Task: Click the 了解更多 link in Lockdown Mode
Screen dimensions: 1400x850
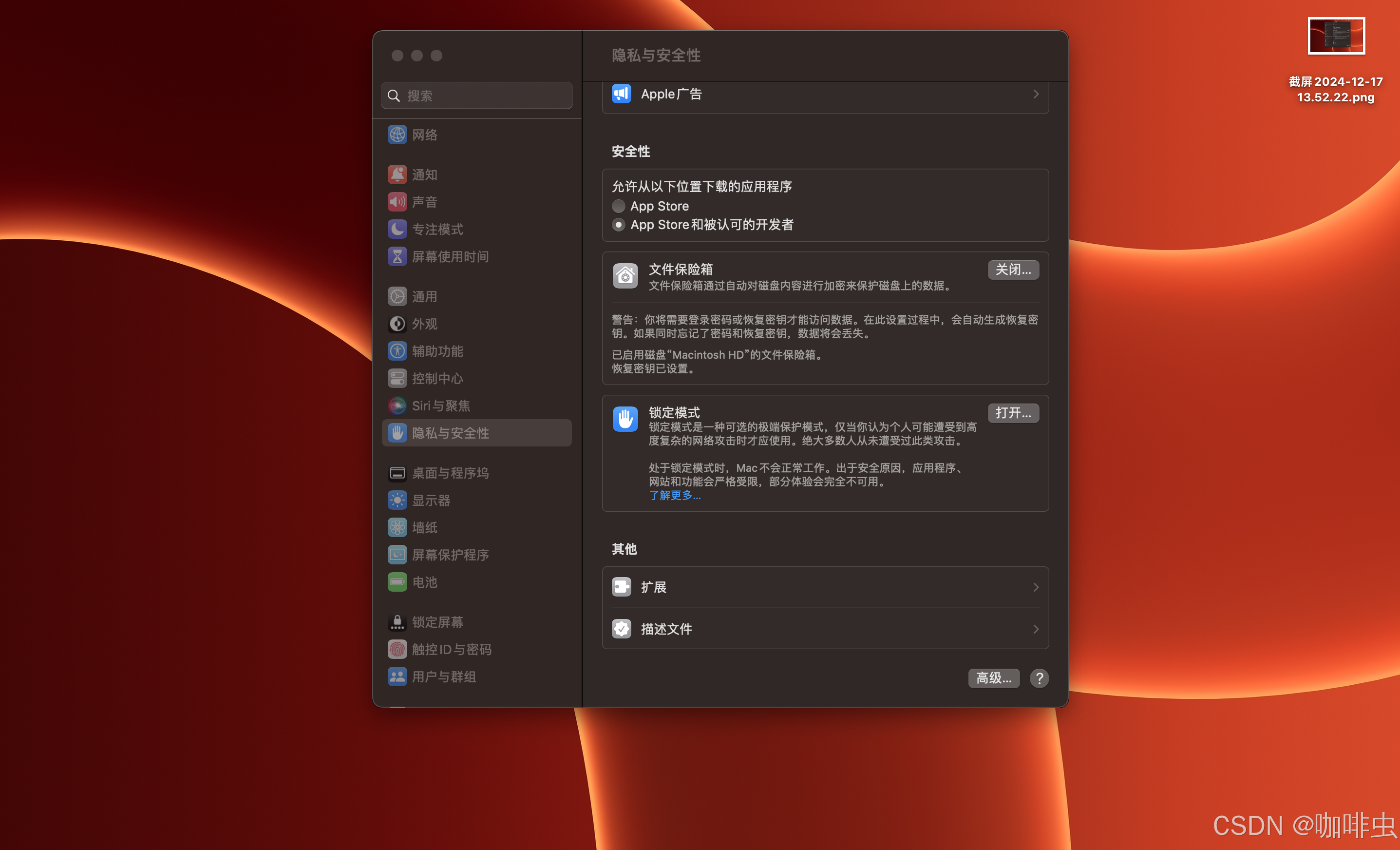Action: click(675, 495)
